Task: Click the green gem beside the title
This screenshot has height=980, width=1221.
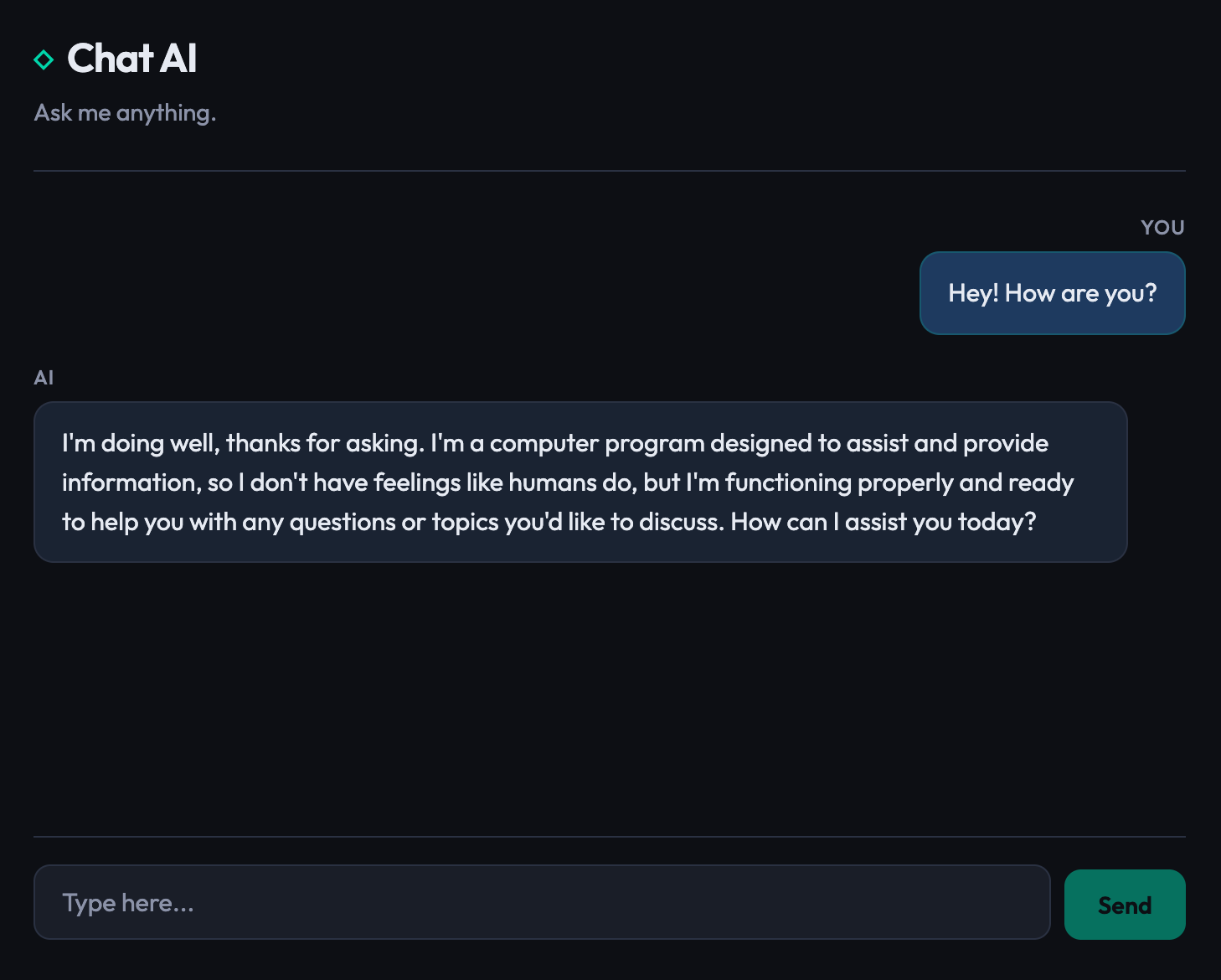Action: coord(44,59)
